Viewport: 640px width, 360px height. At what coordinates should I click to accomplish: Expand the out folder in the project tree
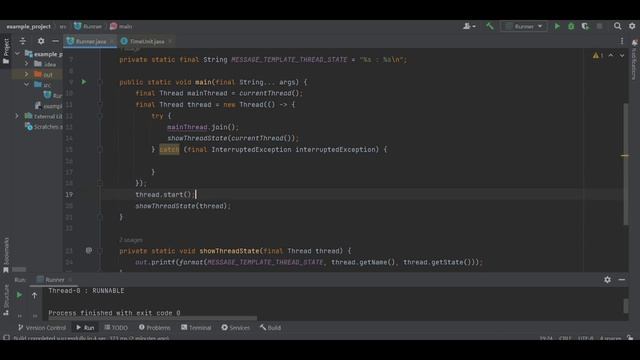(27, 74)
